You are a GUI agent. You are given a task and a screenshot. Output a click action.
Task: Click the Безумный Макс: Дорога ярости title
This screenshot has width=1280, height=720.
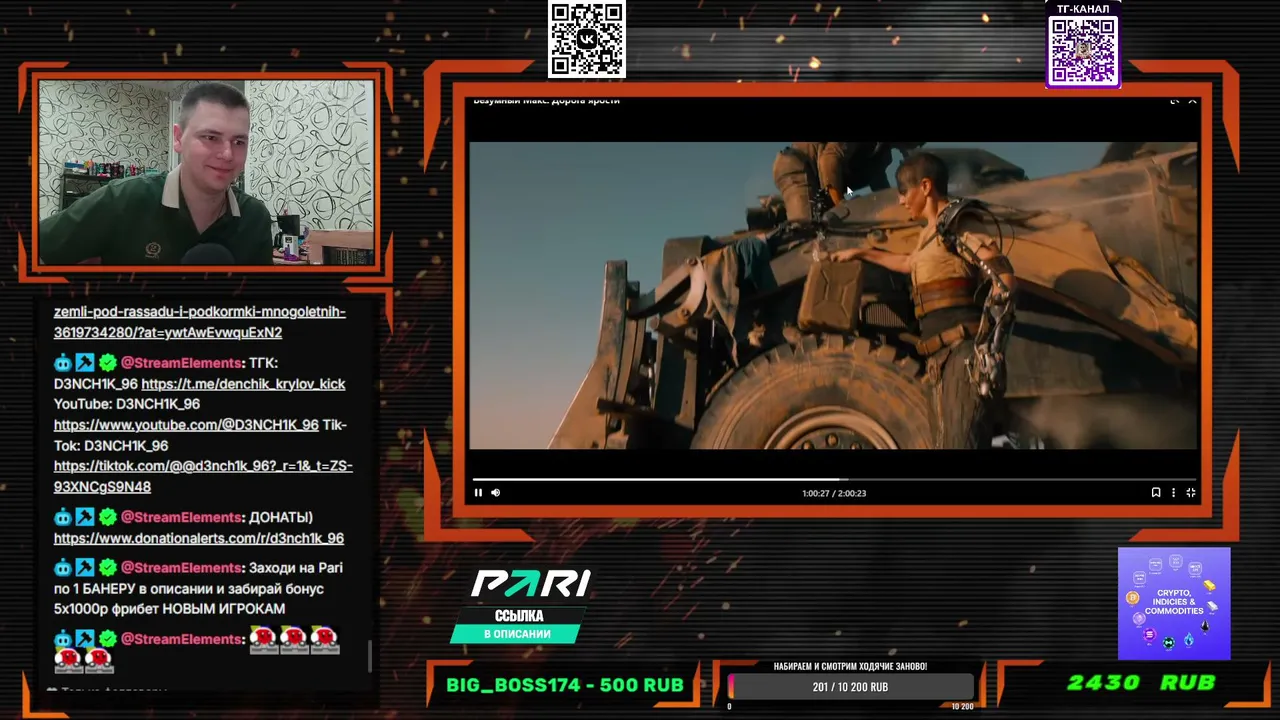(x=546, y=100)
